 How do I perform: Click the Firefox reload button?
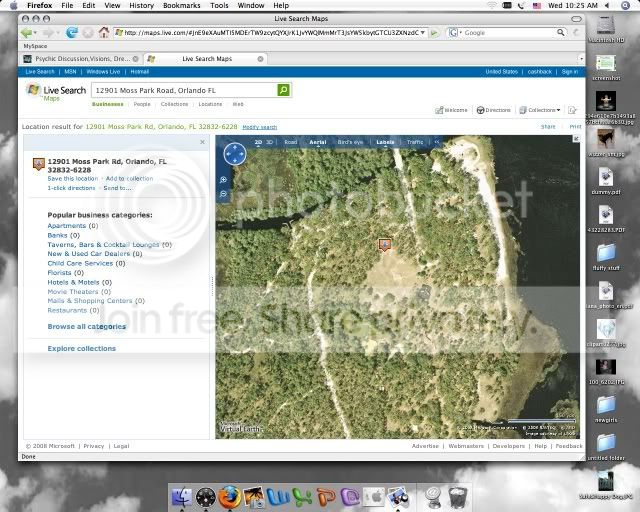coord(72,33)
